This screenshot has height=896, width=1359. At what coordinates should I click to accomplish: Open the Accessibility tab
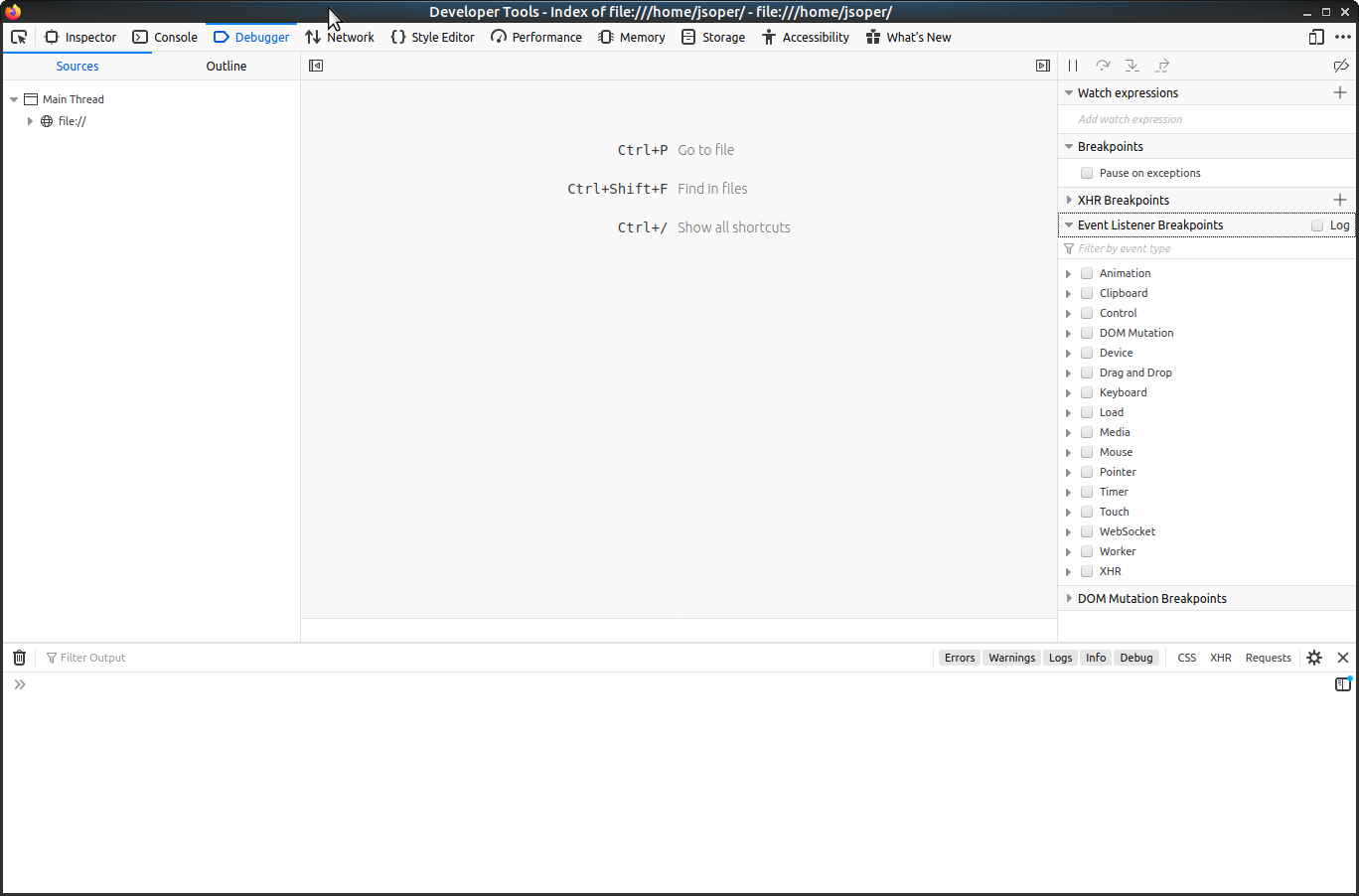tap(806, 37)
